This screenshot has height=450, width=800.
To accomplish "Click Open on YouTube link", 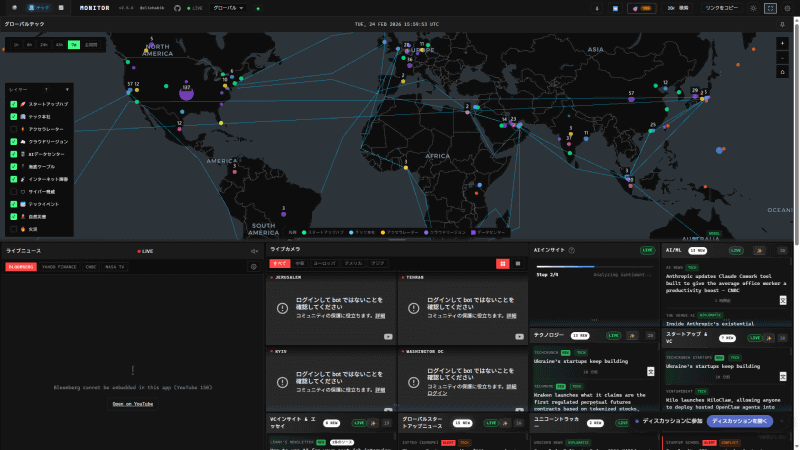I will click(x=133, y=404).
